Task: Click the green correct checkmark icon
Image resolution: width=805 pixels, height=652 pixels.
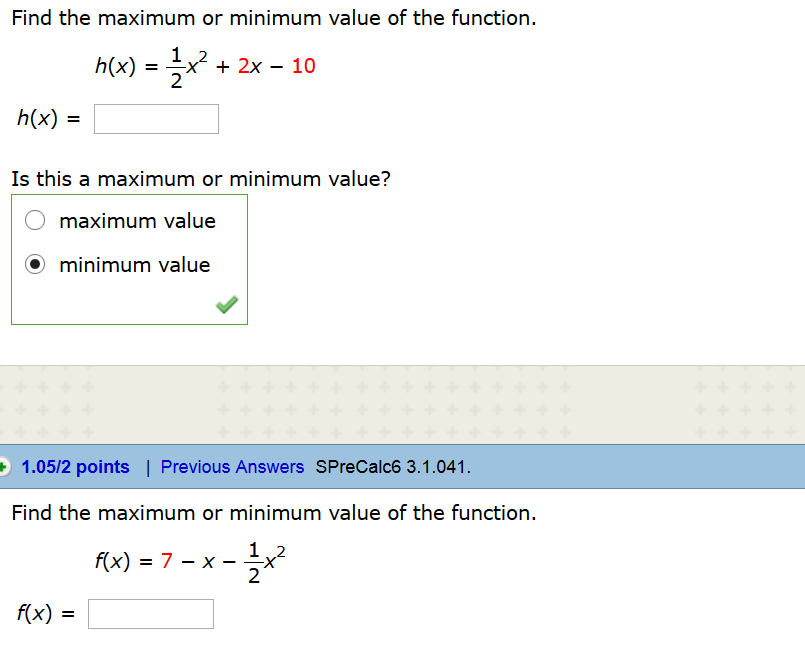Action: (226, 304)
